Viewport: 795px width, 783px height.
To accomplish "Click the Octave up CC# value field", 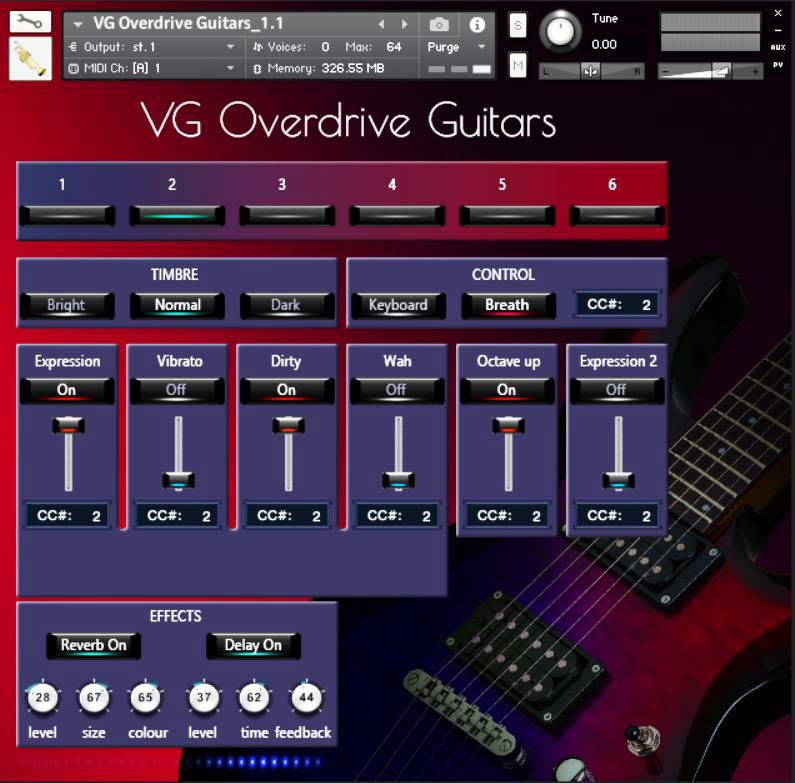I will [x=507, y=516].
